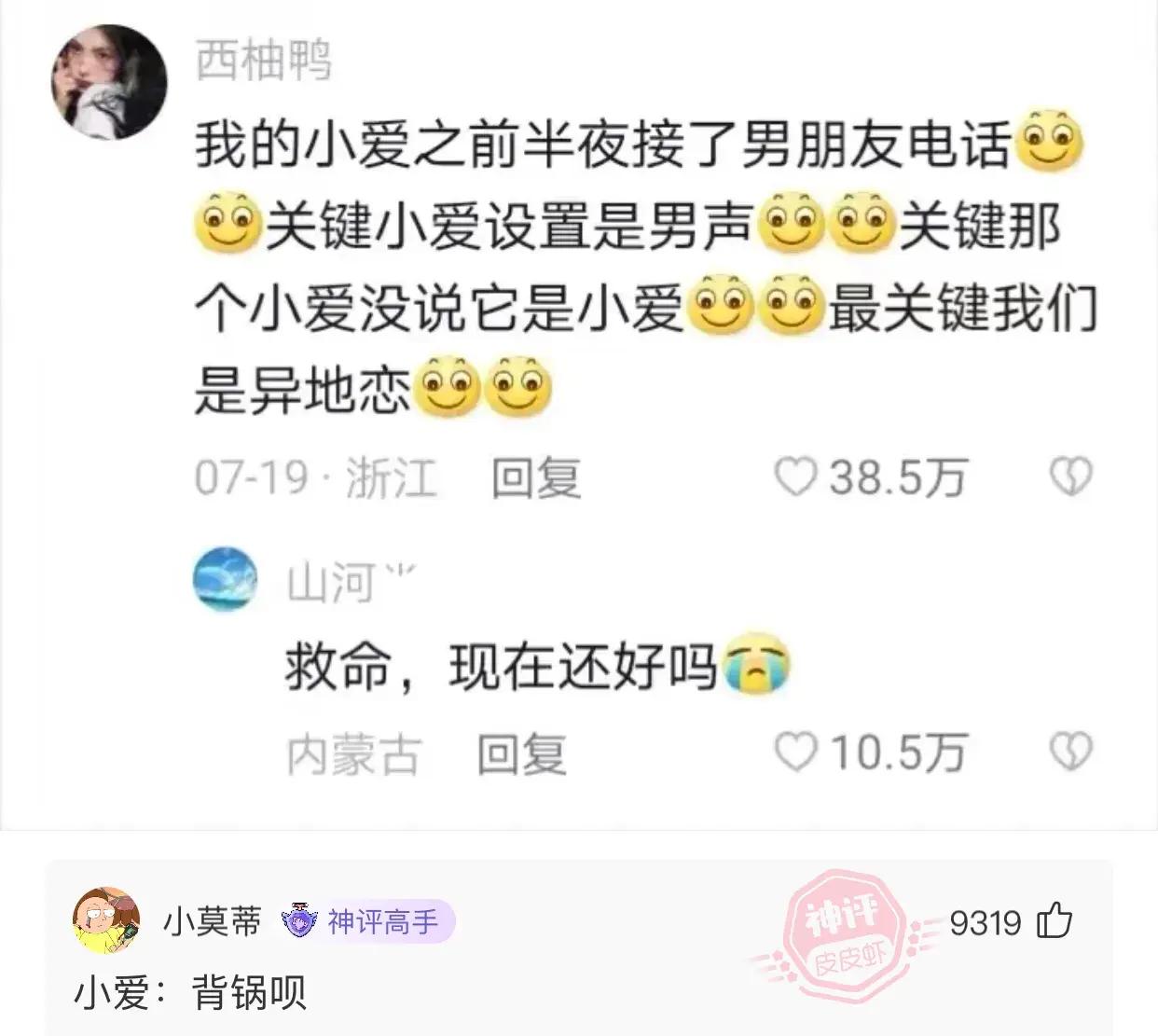Like 西柚鸭's comment with the heart icon
Image resolution: width=1158 pixels, height=1036 pixels.
click(795, 477)
